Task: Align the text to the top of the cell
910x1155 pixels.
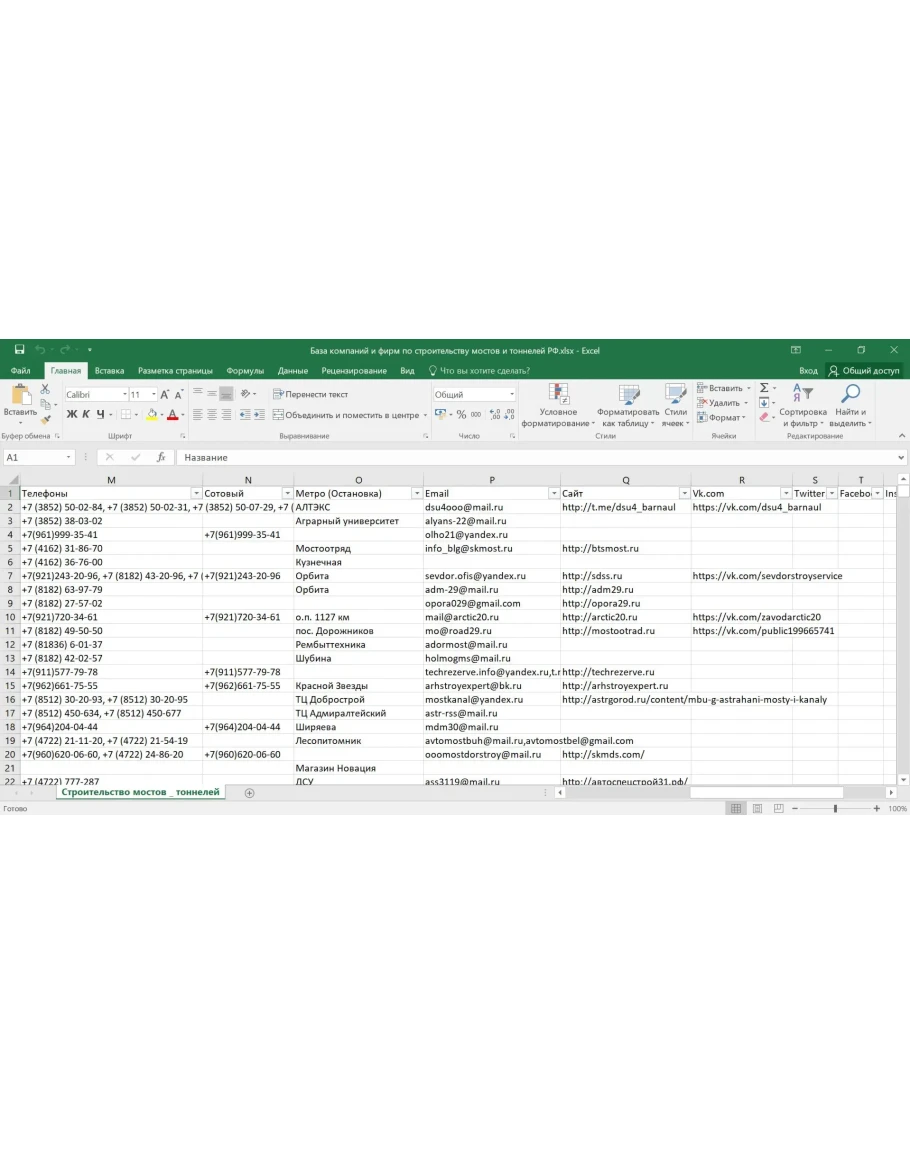Action: coord(197,393)
